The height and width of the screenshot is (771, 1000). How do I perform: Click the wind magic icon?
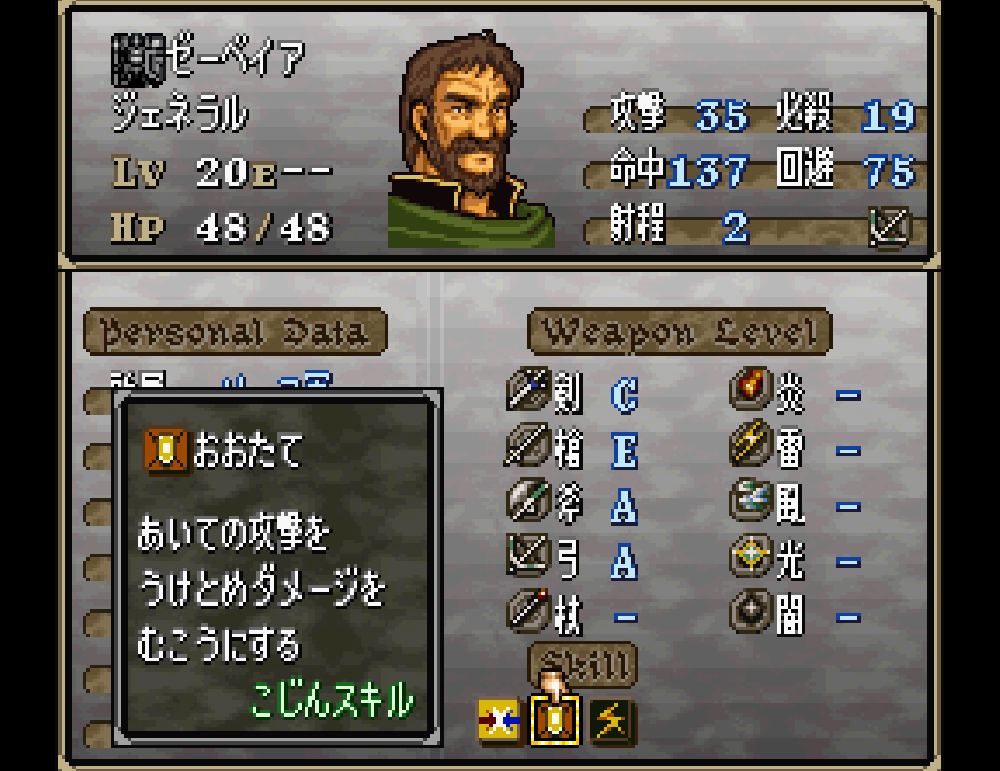pos(751,500)
